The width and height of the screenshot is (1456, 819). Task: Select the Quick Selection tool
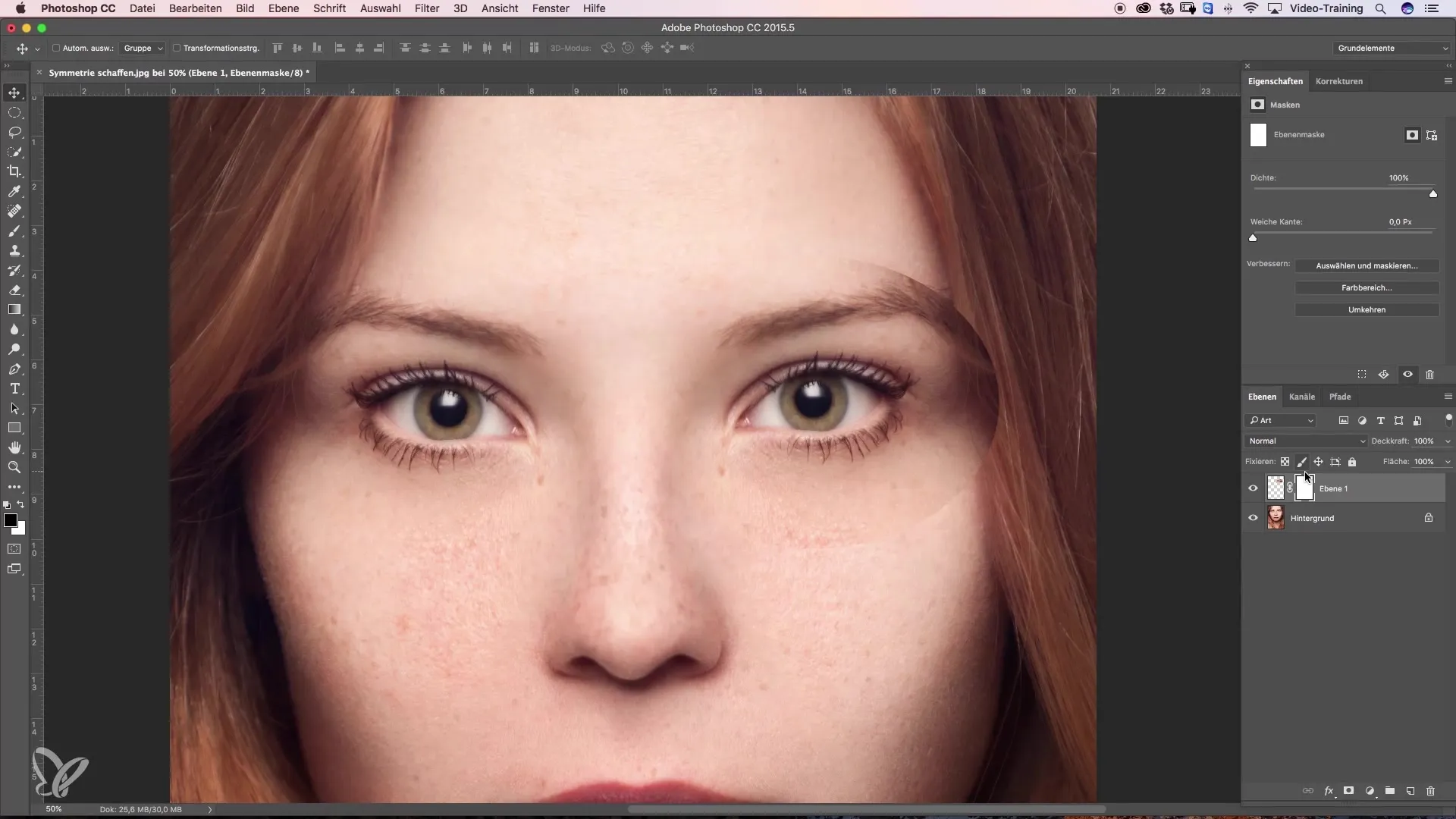(x=14, y=152)
